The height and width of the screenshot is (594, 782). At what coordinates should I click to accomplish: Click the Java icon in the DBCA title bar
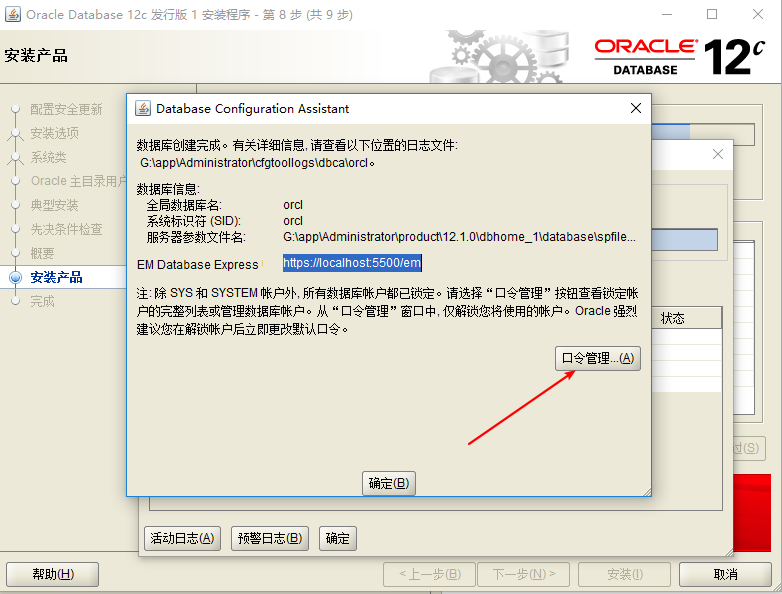click(143, 108)
